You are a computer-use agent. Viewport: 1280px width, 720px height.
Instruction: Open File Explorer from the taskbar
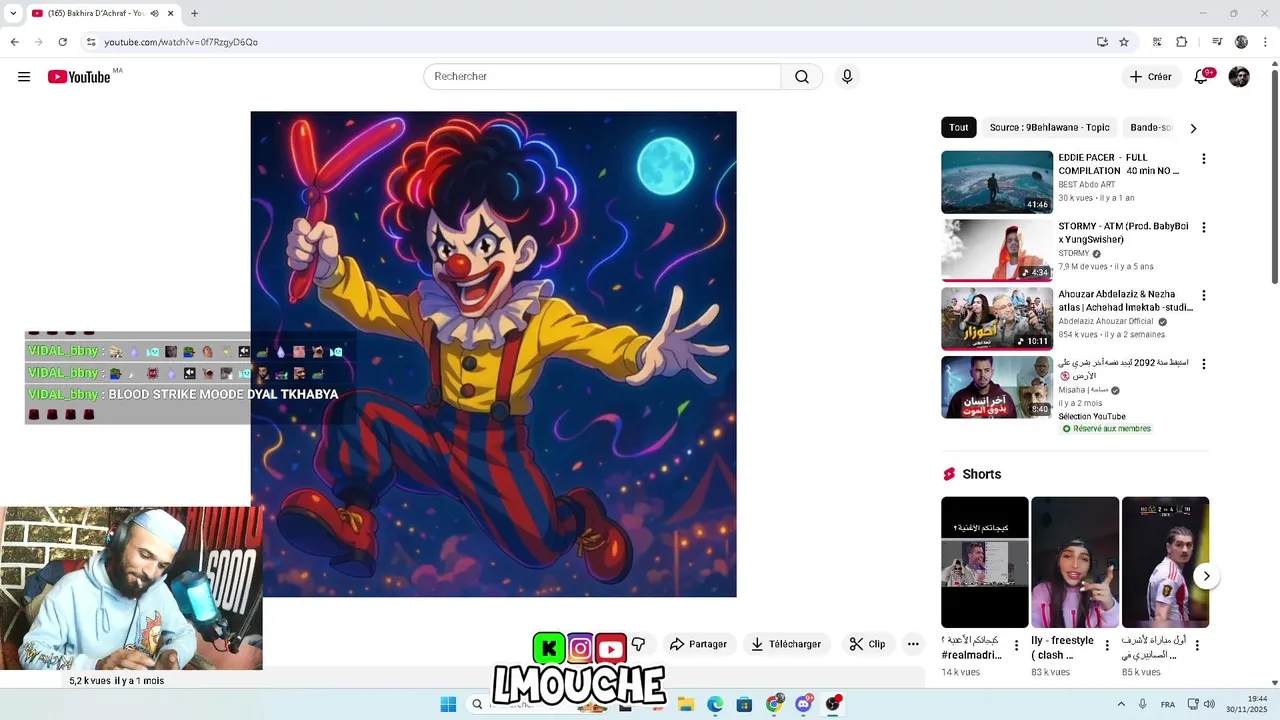[686, 704]
